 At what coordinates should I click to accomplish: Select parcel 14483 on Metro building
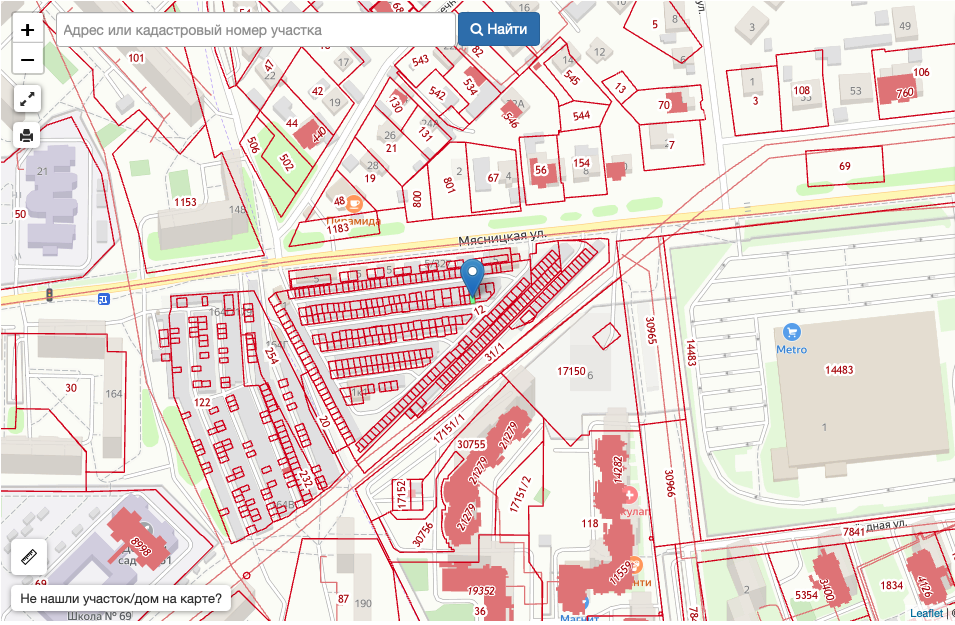[x=838, y=370]
